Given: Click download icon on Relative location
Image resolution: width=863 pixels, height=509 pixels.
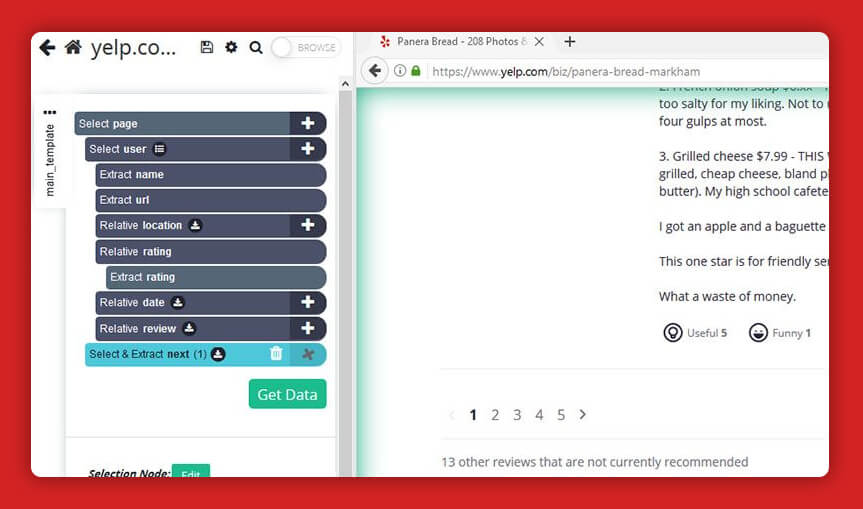Looking at the screenshot, I should [x=195, y=226].
